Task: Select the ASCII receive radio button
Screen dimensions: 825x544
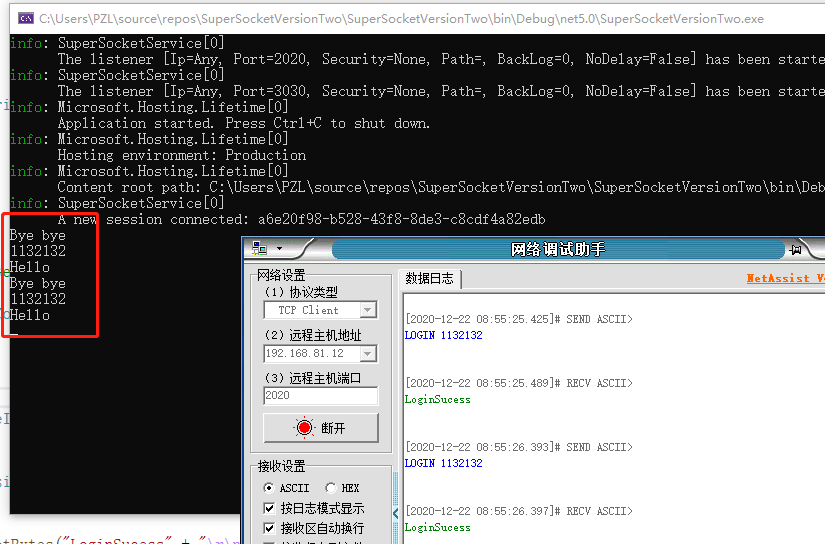Action: pyautogui.click(x=269, y=488)
